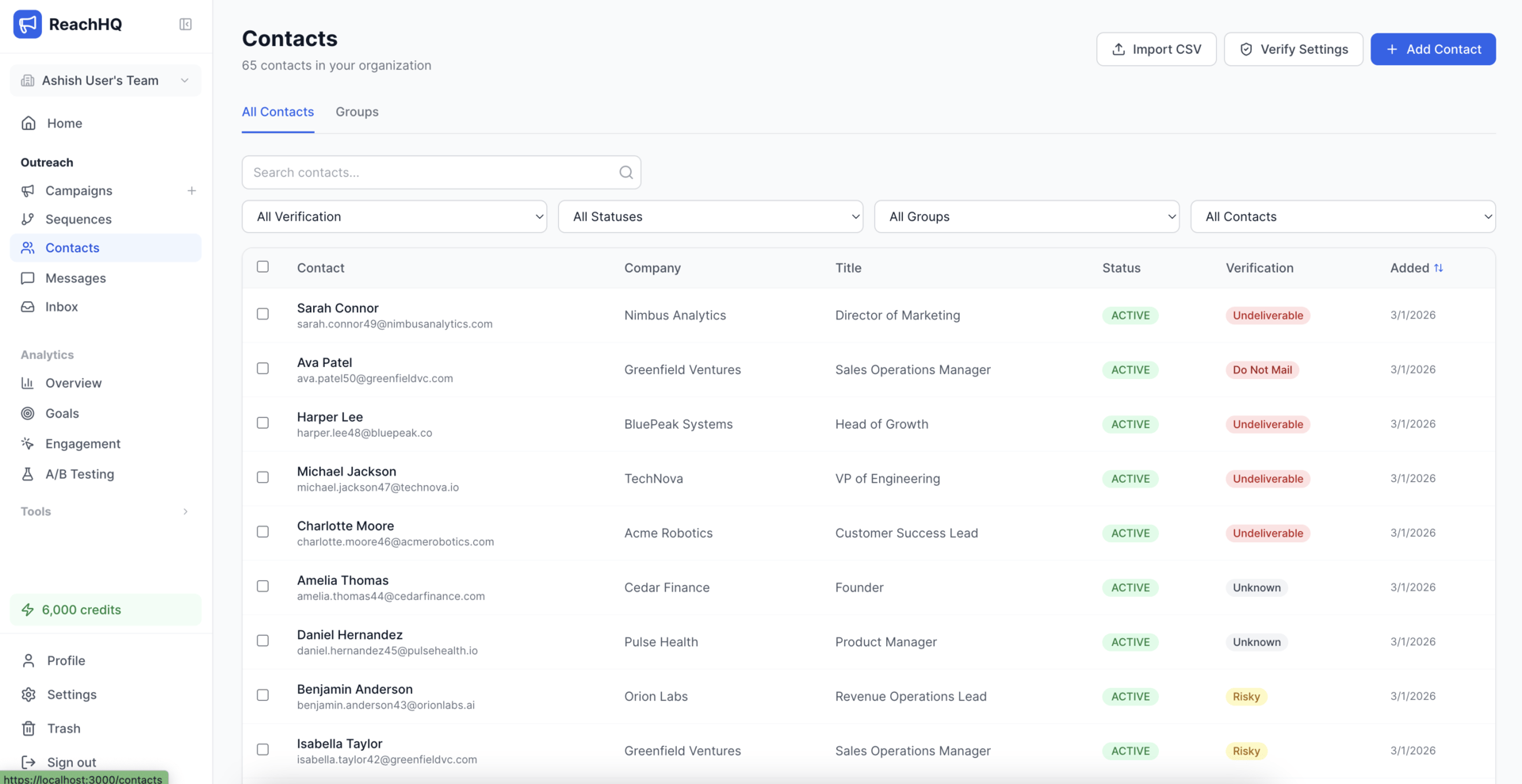Switch to the Groups tab
The height and width of the screenshot is (784, 1522).
pos(357,112)
